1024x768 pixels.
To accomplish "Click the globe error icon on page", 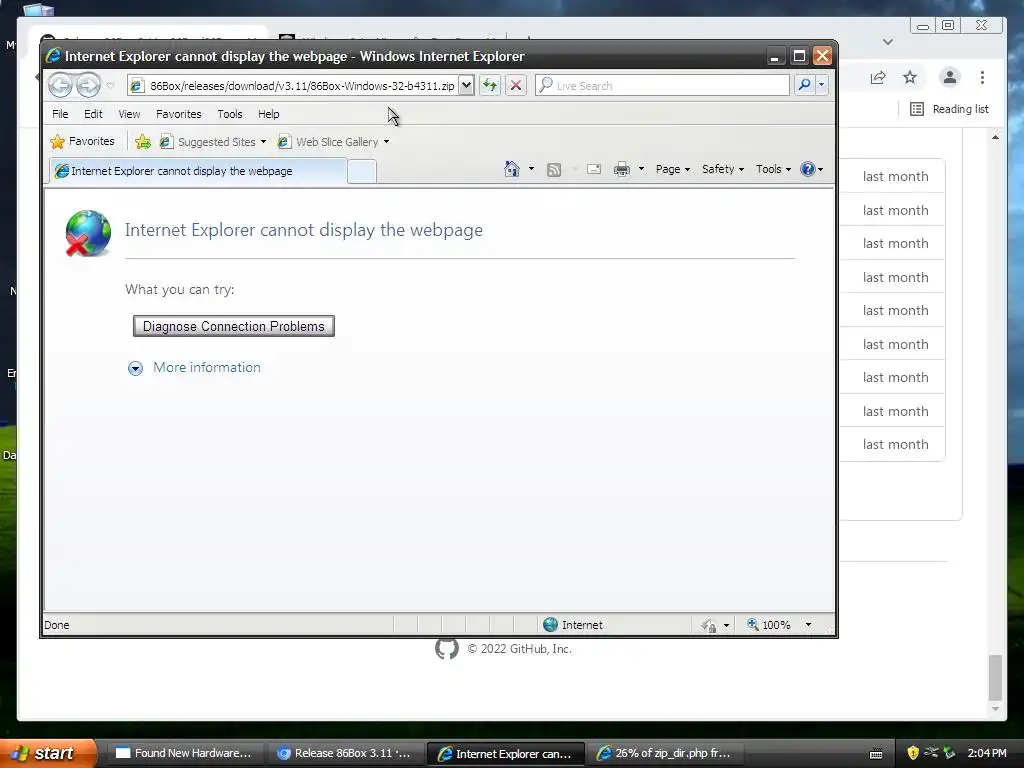I will [88, 233].
